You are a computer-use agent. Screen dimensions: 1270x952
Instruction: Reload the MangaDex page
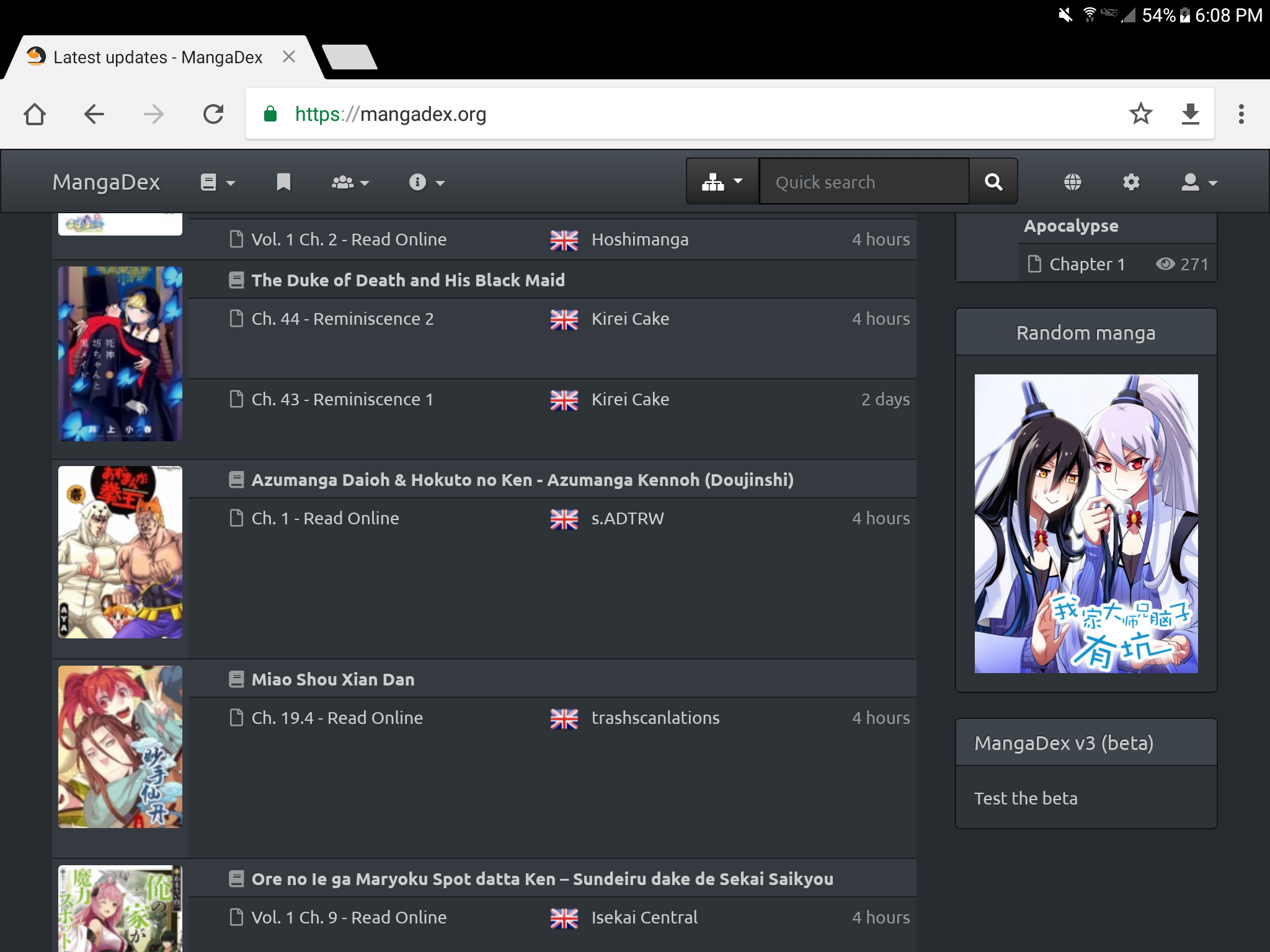(x=213, y=114)
